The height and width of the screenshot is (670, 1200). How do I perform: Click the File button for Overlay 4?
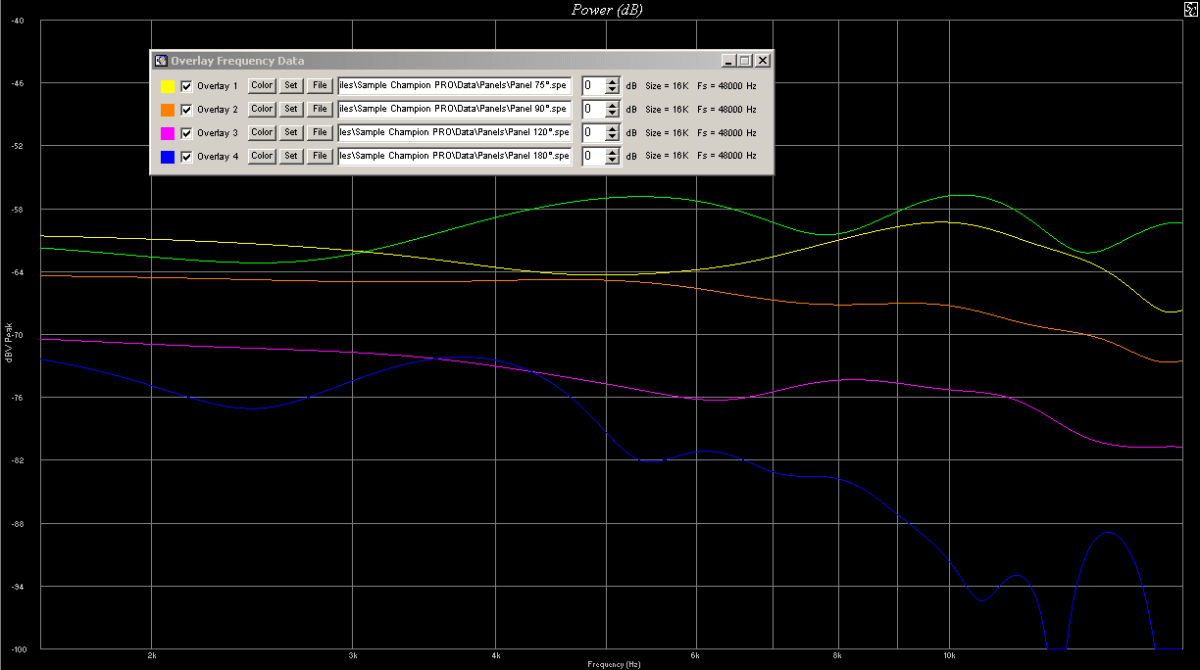tap(319, 156)
